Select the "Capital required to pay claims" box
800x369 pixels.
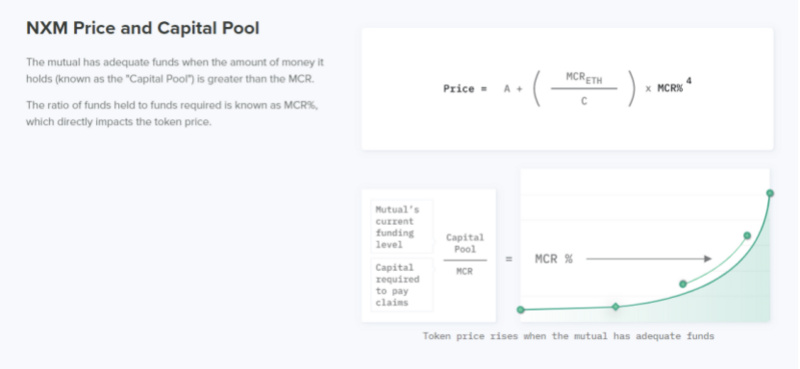point(402,285)
